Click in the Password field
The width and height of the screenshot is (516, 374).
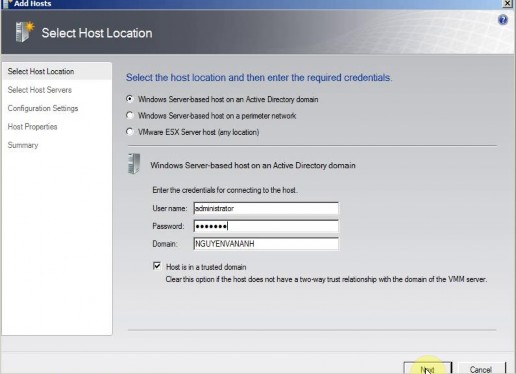pos(266,226)
